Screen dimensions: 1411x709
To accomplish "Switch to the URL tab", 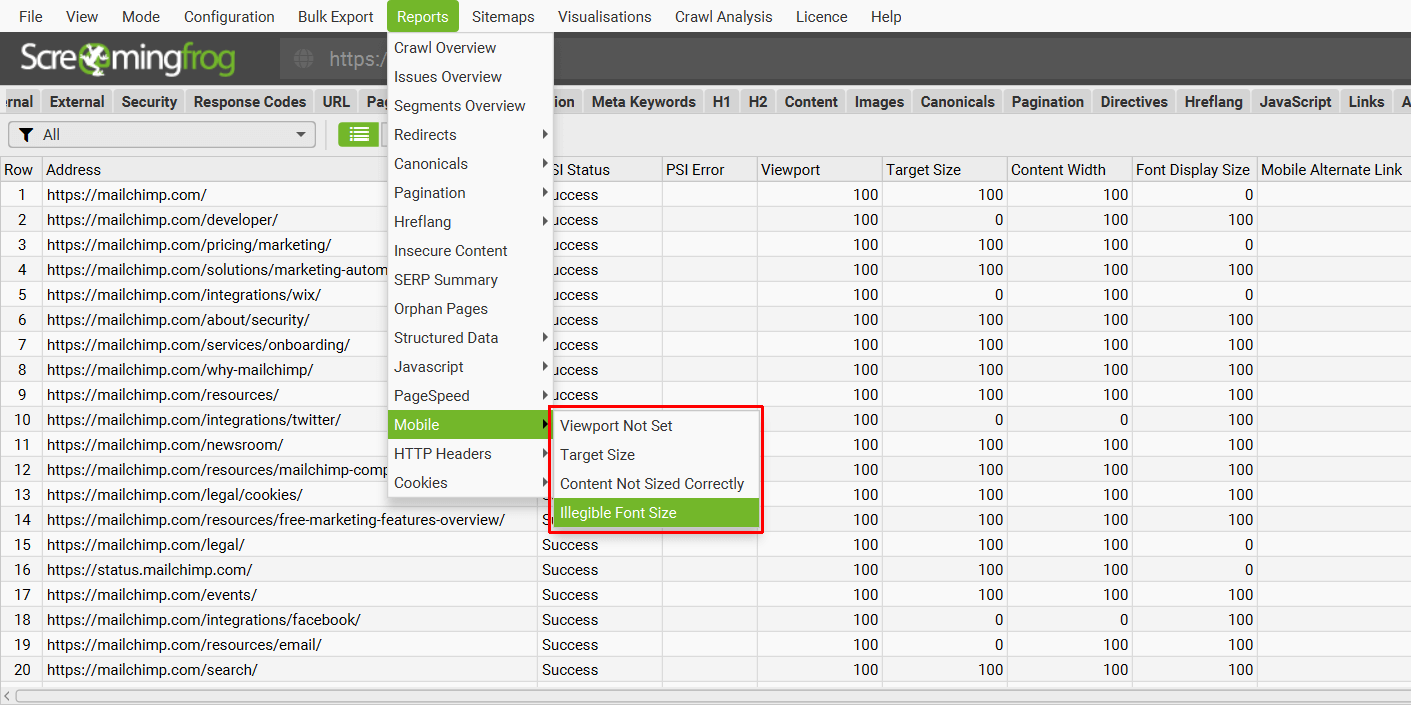I will 336,102.
